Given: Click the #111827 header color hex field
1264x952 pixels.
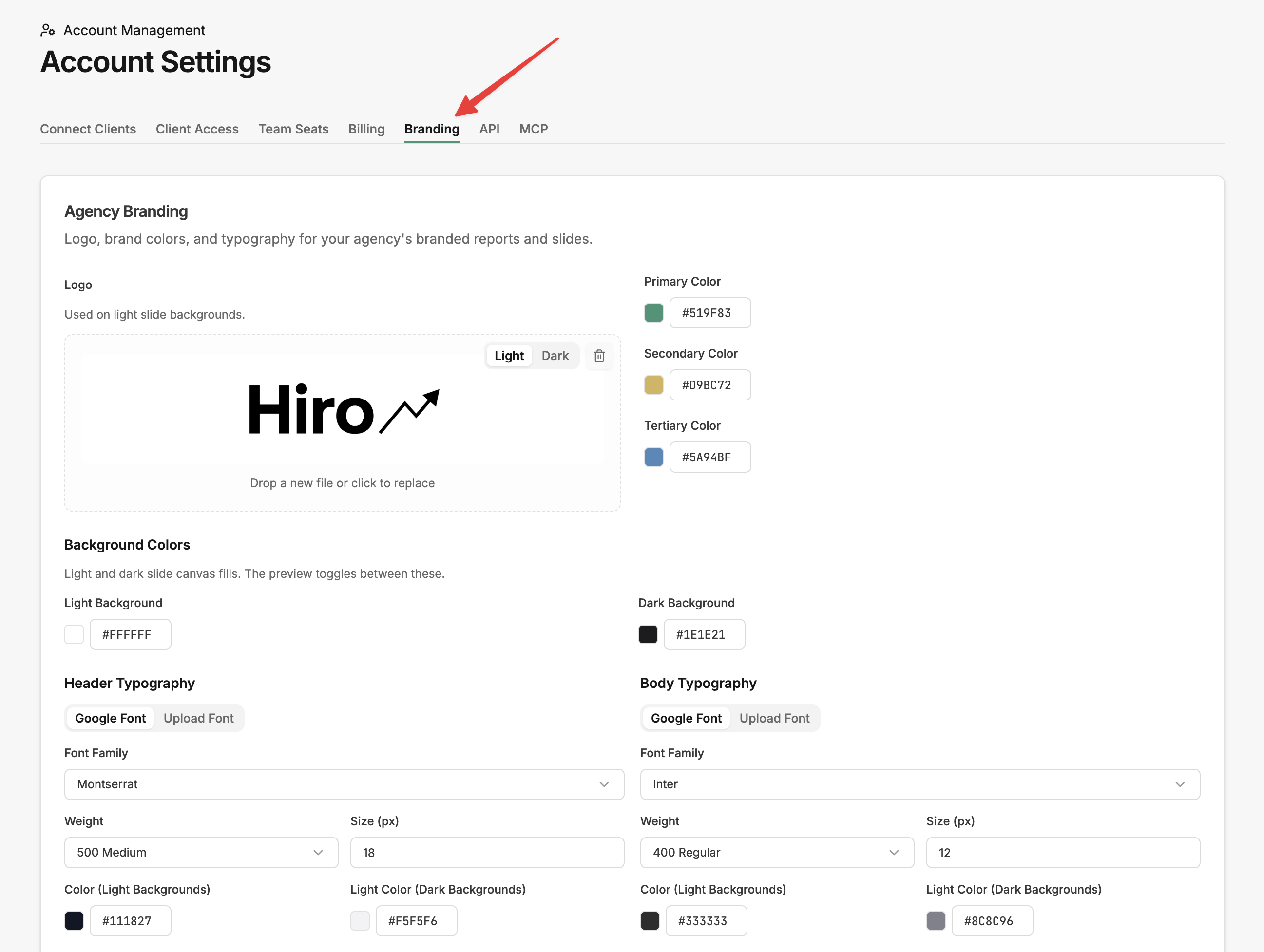Looking at the screenshot, I should coord(130,920).
